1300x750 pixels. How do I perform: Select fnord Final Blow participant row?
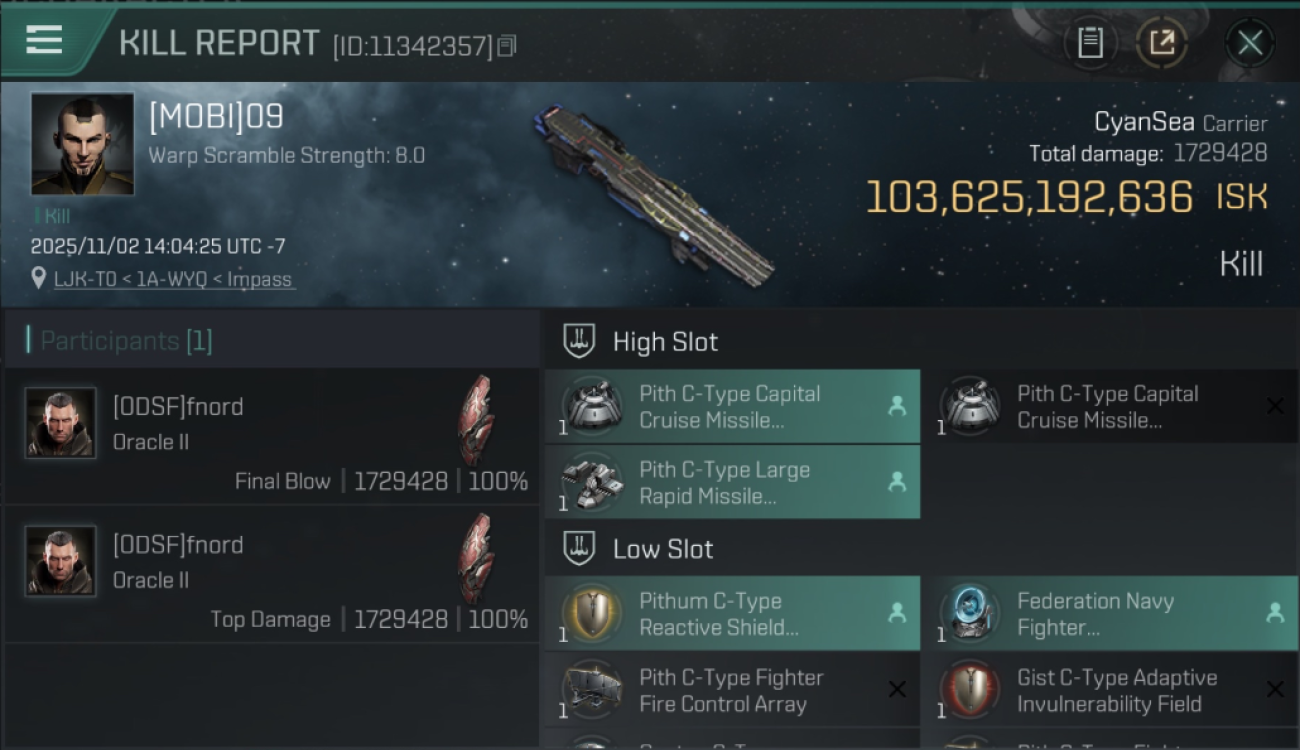pos(270,436)
